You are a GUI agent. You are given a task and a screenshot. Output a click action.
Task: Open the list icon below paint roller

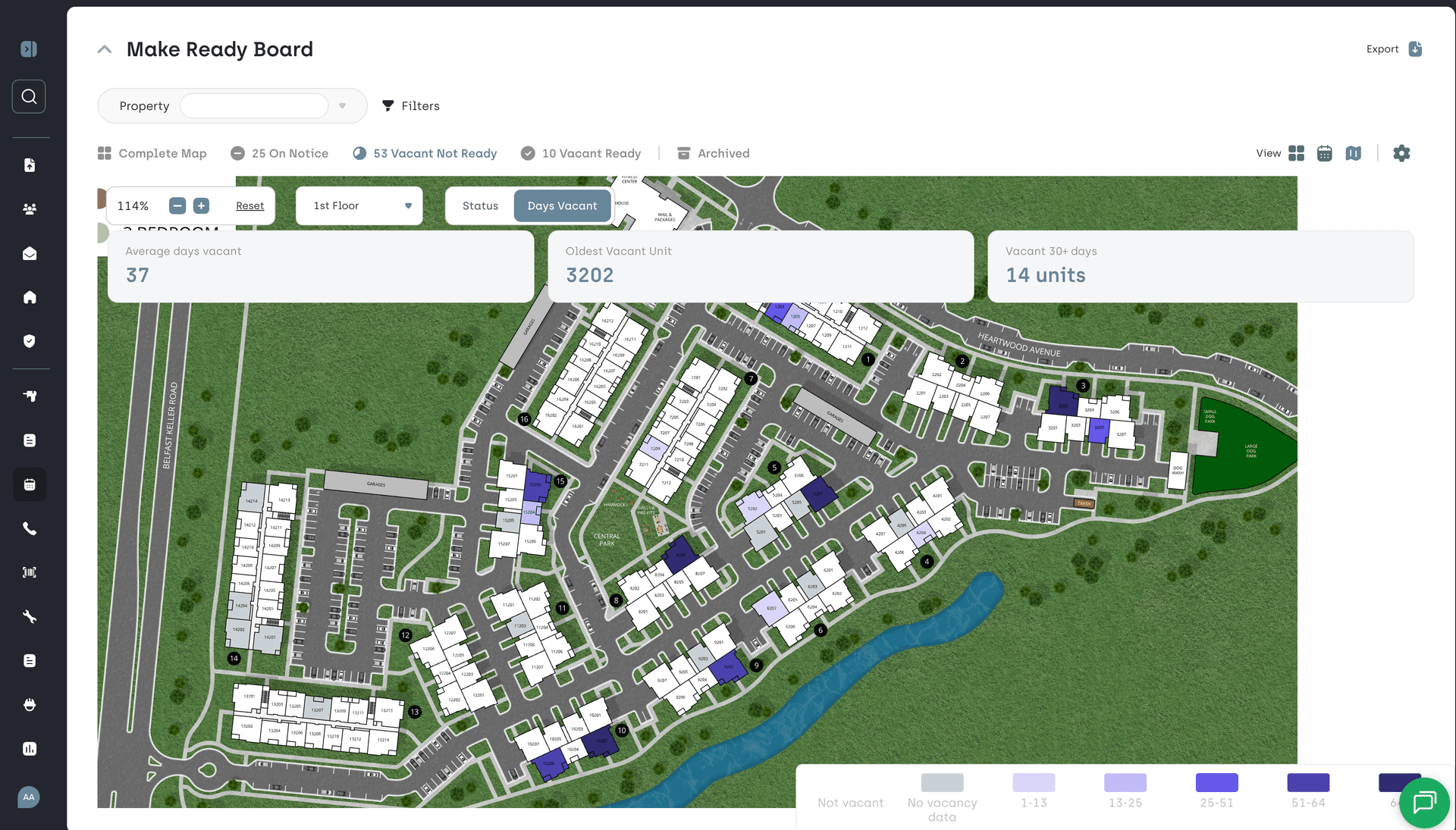[x=30, y=440]
